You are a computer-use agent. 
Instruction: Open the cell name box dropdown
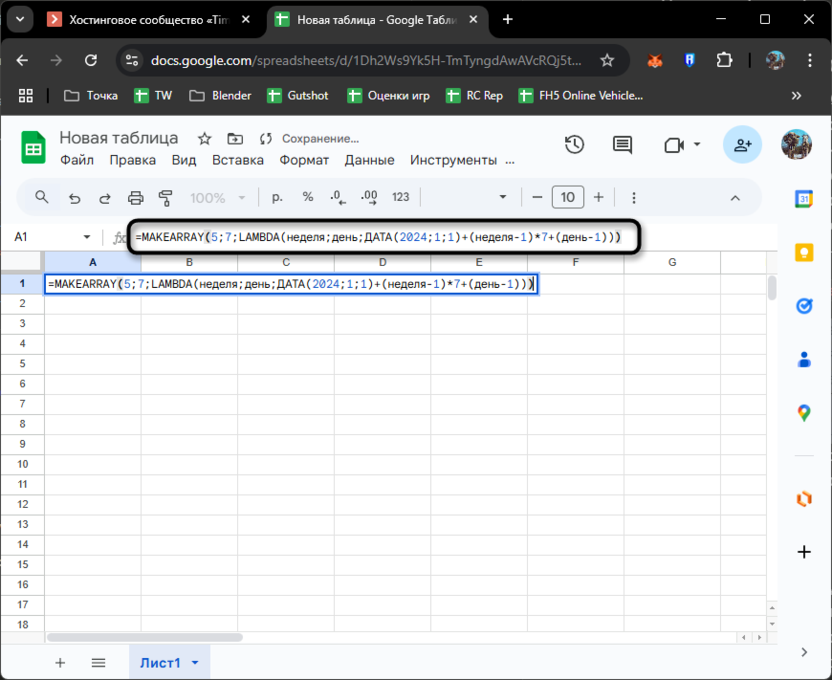coord(86,237)
